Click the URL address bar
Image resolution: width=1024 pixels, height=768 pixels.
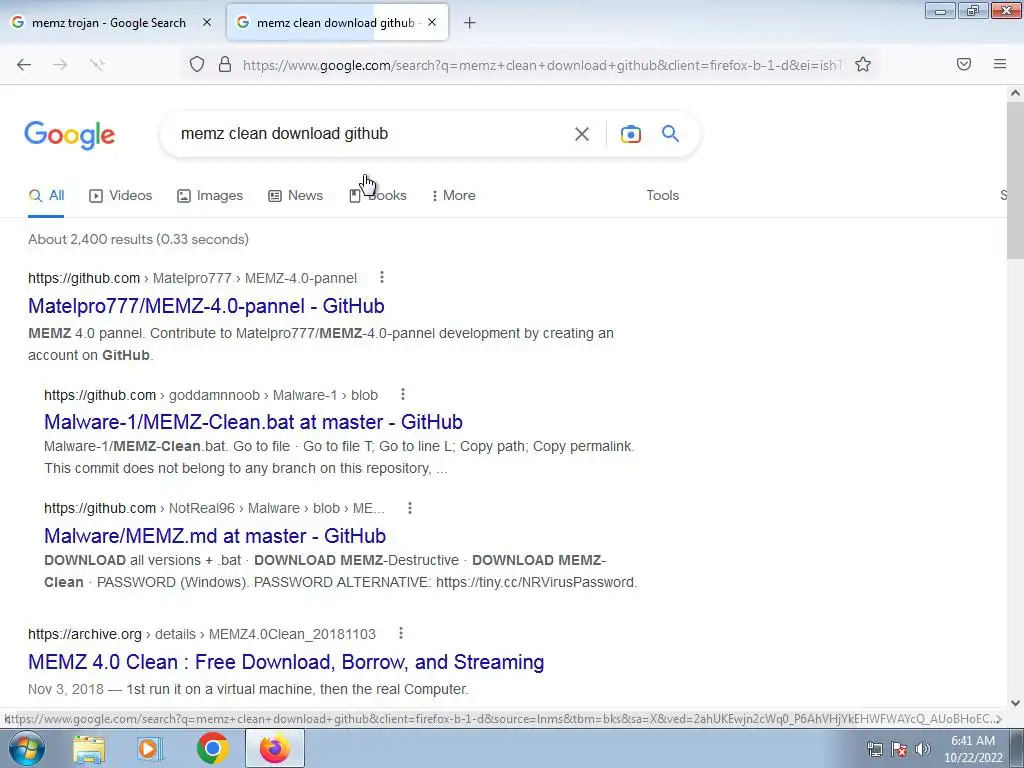click(x=542, y=65)
